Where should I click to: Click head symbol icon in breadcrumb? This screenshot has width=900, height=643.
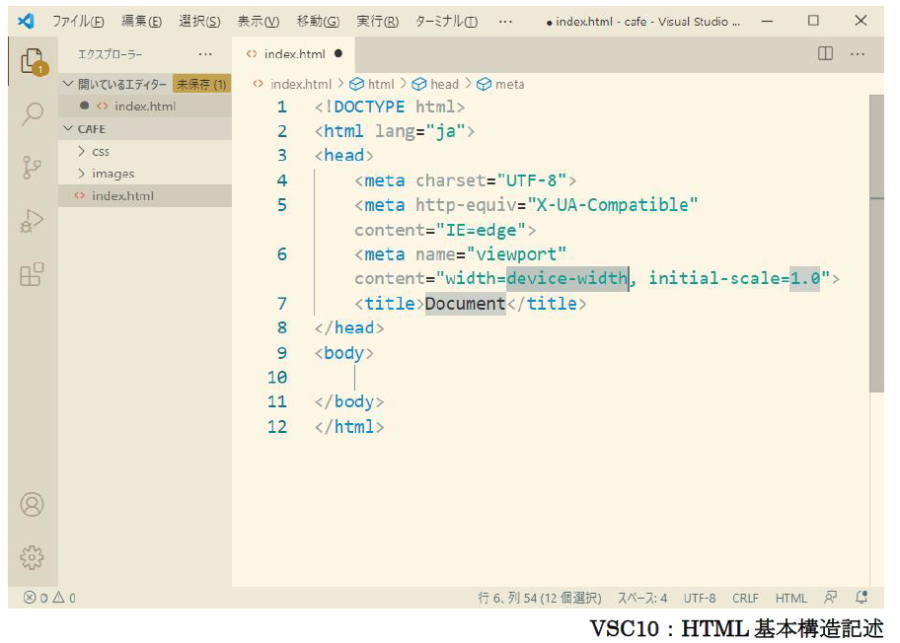click(x=419, y=84)
